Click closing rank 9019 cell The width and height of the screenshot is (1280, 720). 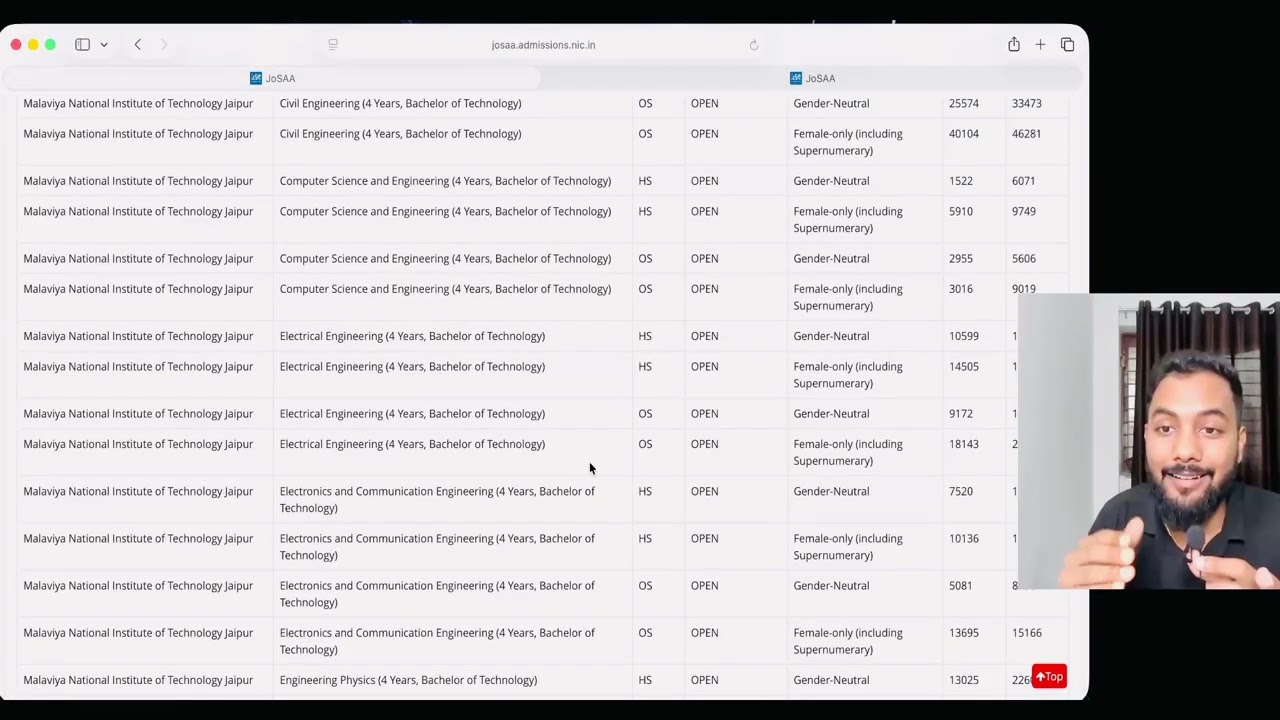click(1024, 289)
